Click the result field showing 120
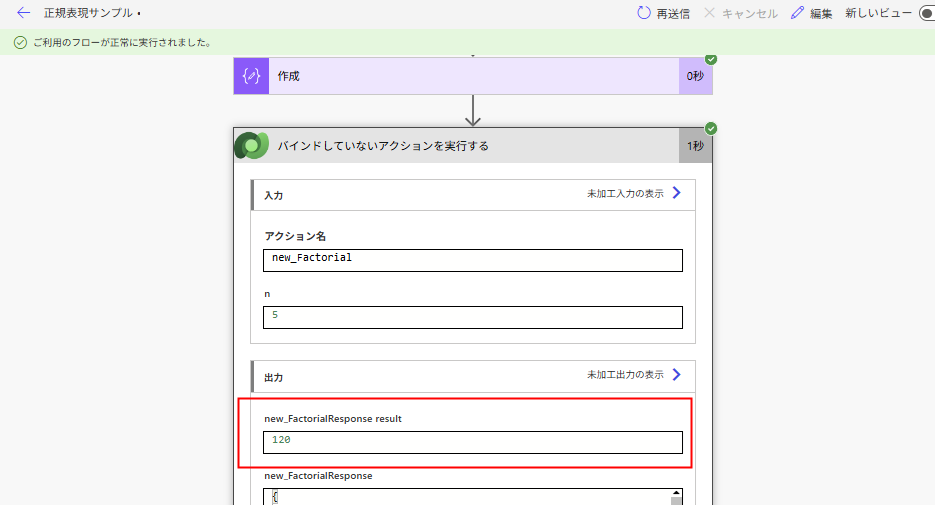935x505 pixels. [x=473, y=441]
